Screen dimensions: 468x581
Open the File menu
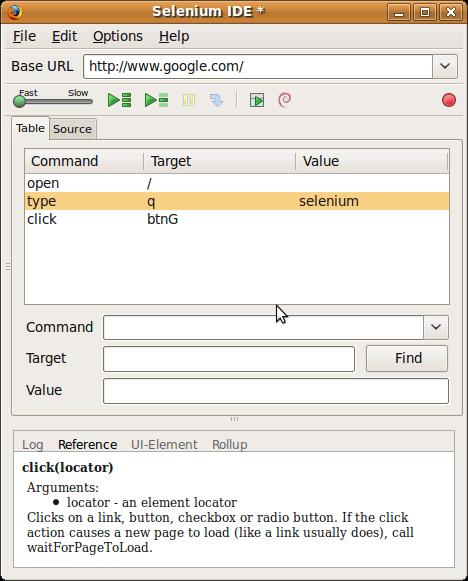pyautogui.click(x=24, y=36)
